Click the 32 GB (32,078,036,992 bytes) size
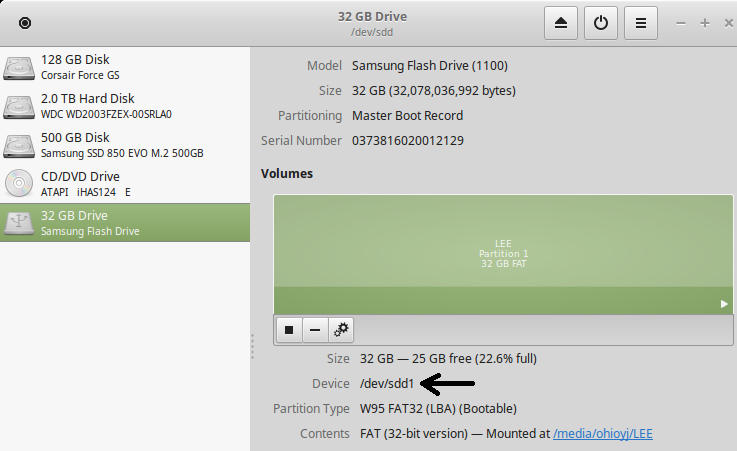Screen dimensions: 737x451 (x=434, y=91)
